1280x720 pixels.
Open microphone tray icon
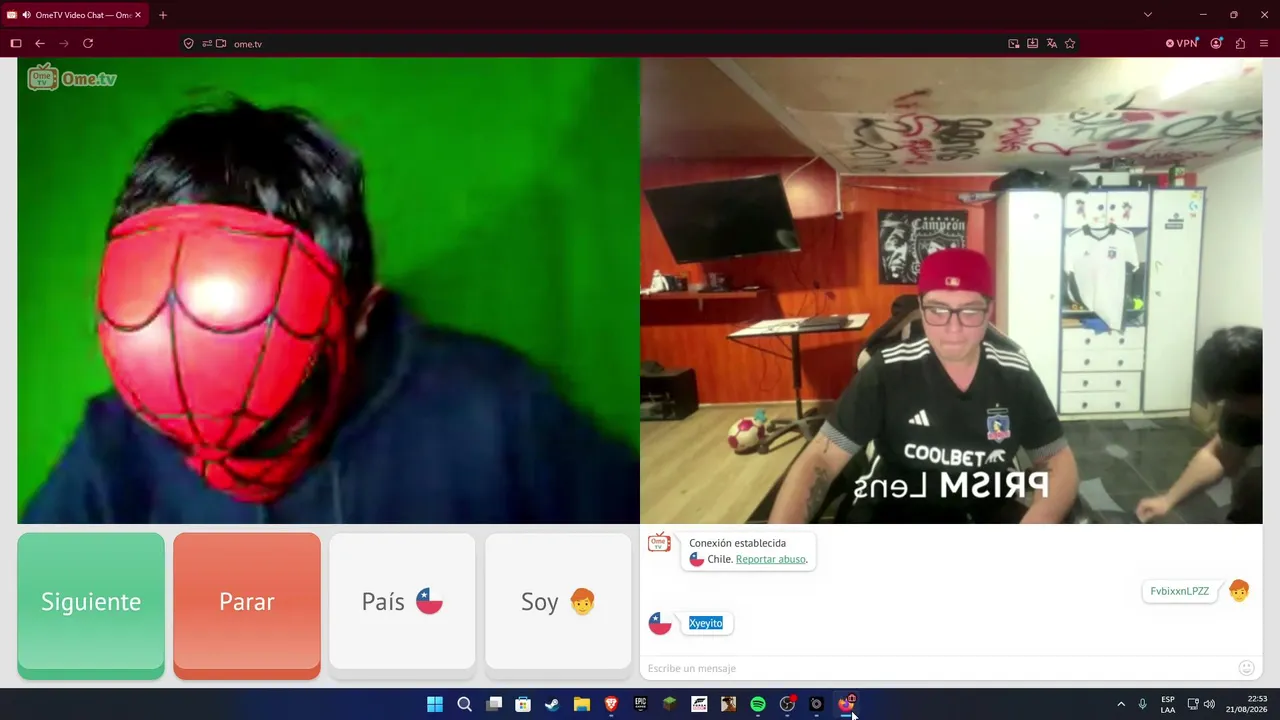[x=1143, y=704]
